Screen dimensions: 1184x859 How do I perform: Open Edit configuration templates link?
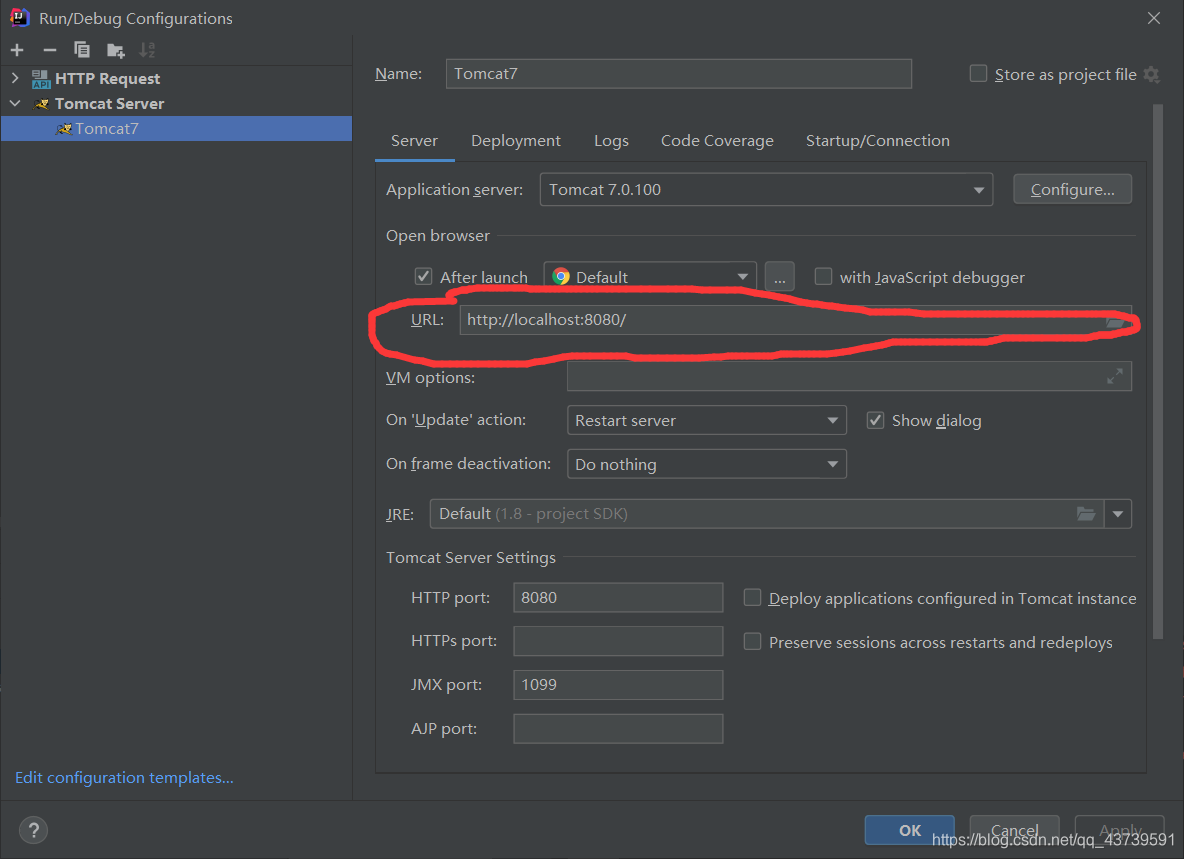[123, 777]
